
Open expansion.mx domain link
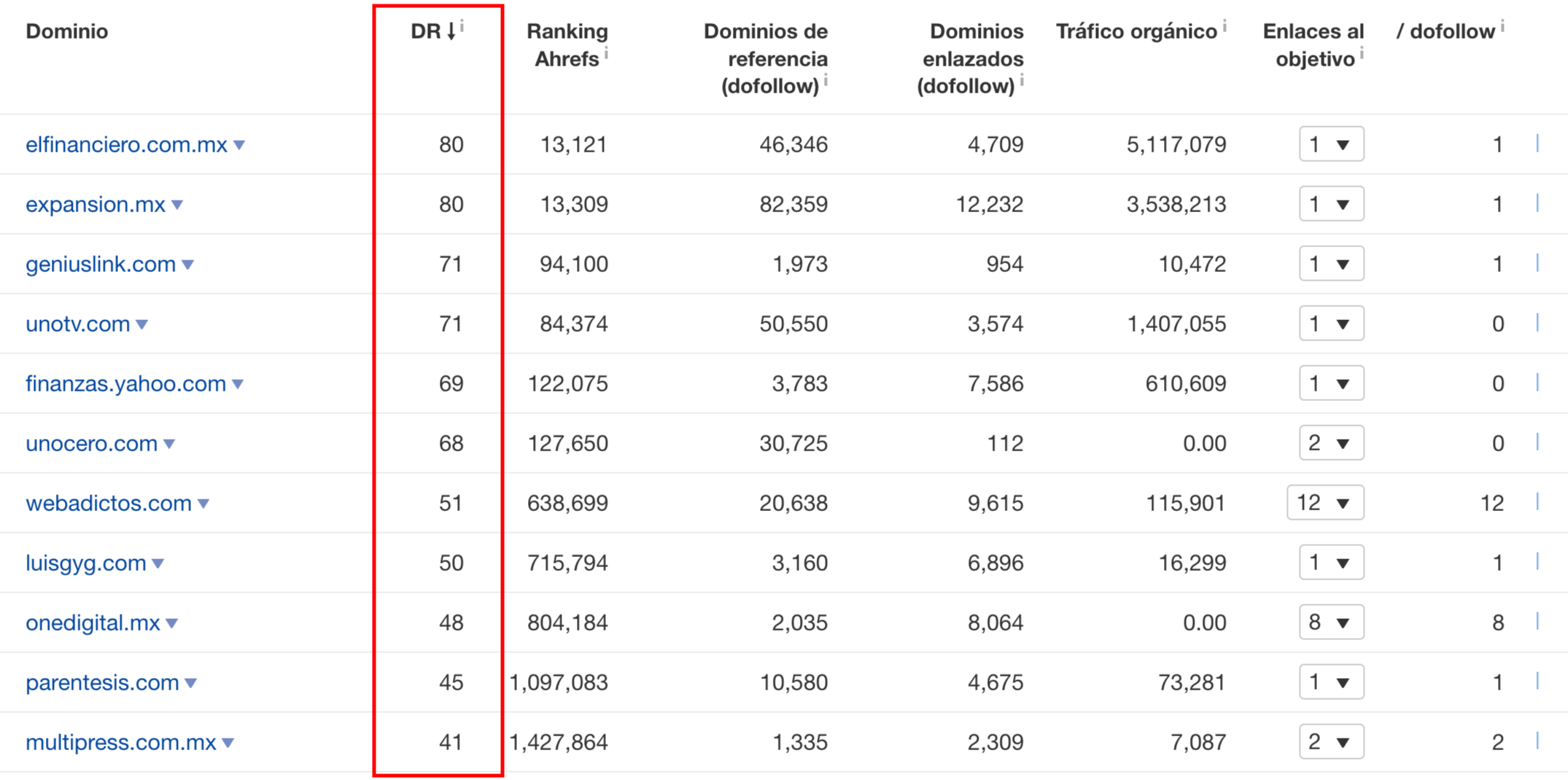coord(96,204)
